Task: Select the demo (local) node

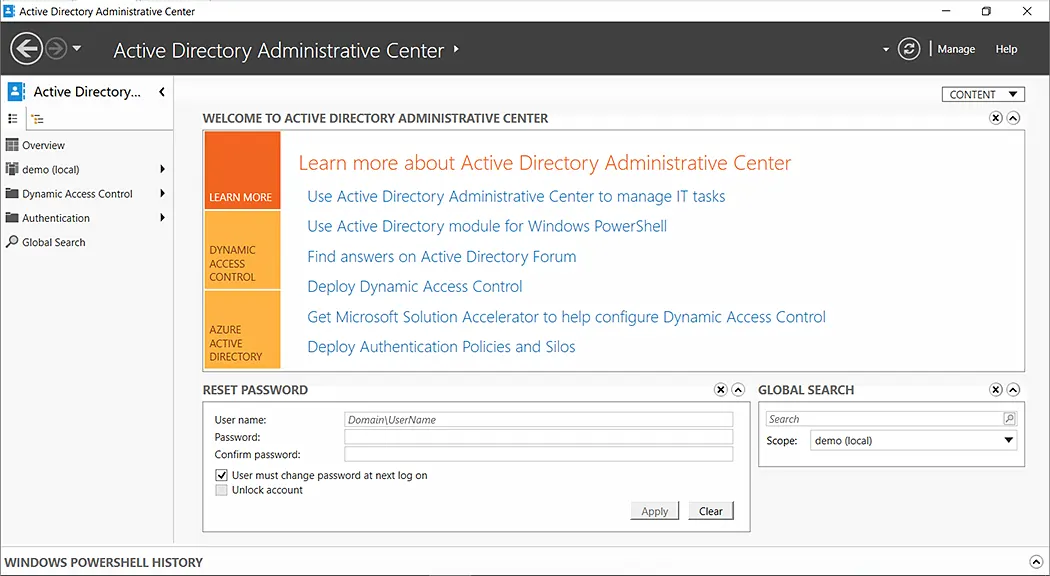Action: coord(51,169)
